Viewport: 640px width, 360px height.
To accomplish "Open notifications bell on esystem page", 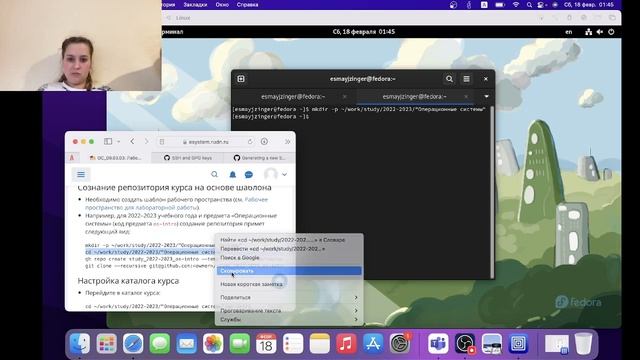I will [x=232, y=174].
